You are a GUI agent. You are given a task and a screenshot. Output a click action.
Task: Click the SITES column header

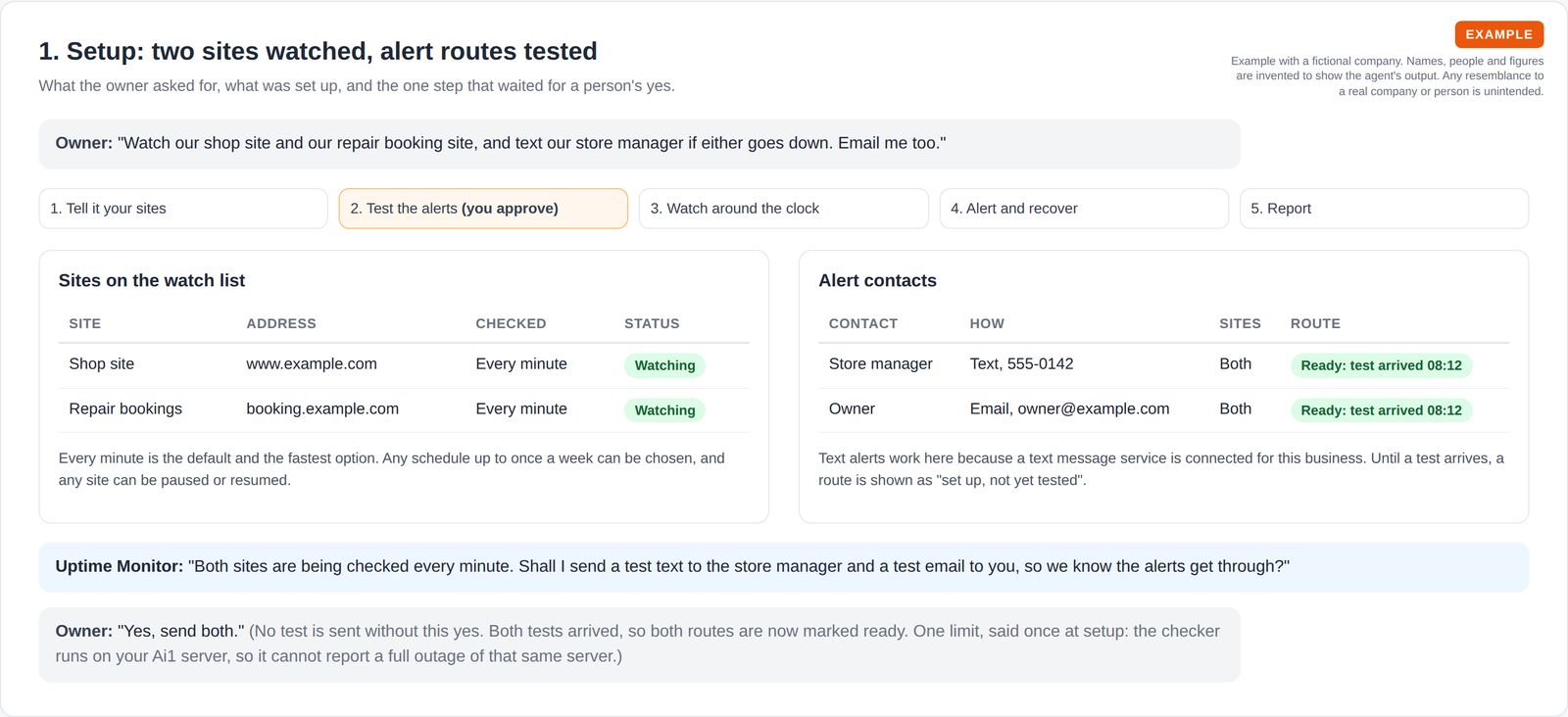coord(1240,324)
